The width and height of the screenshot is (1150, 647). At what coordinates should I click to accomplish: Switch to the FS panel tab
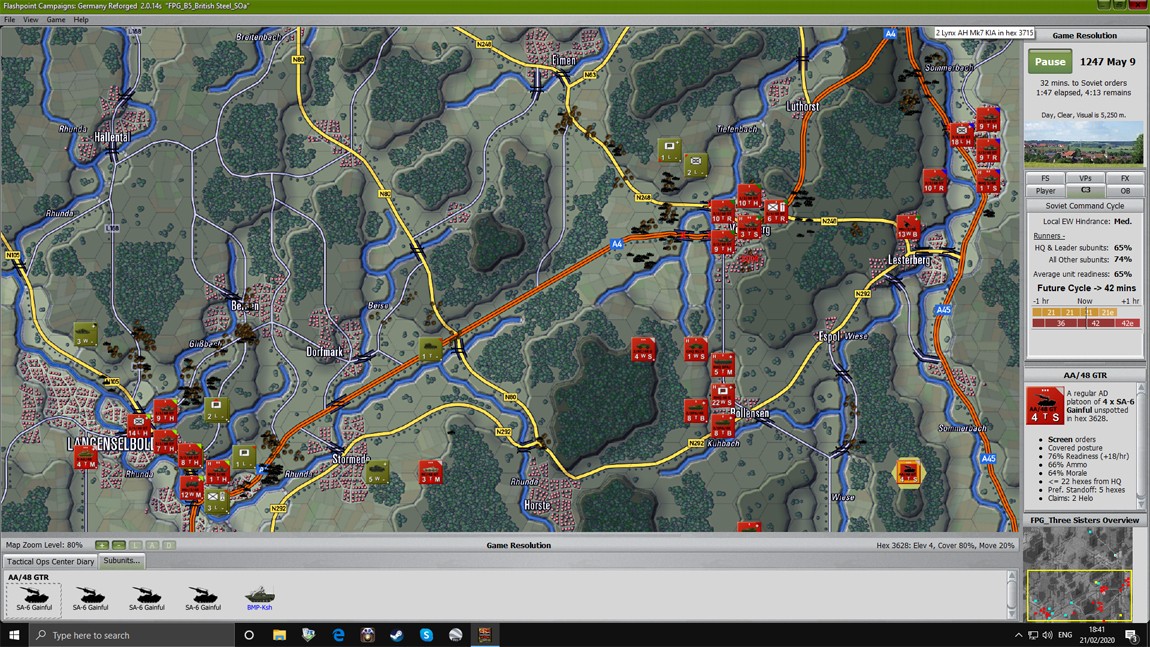(1045, 178)
